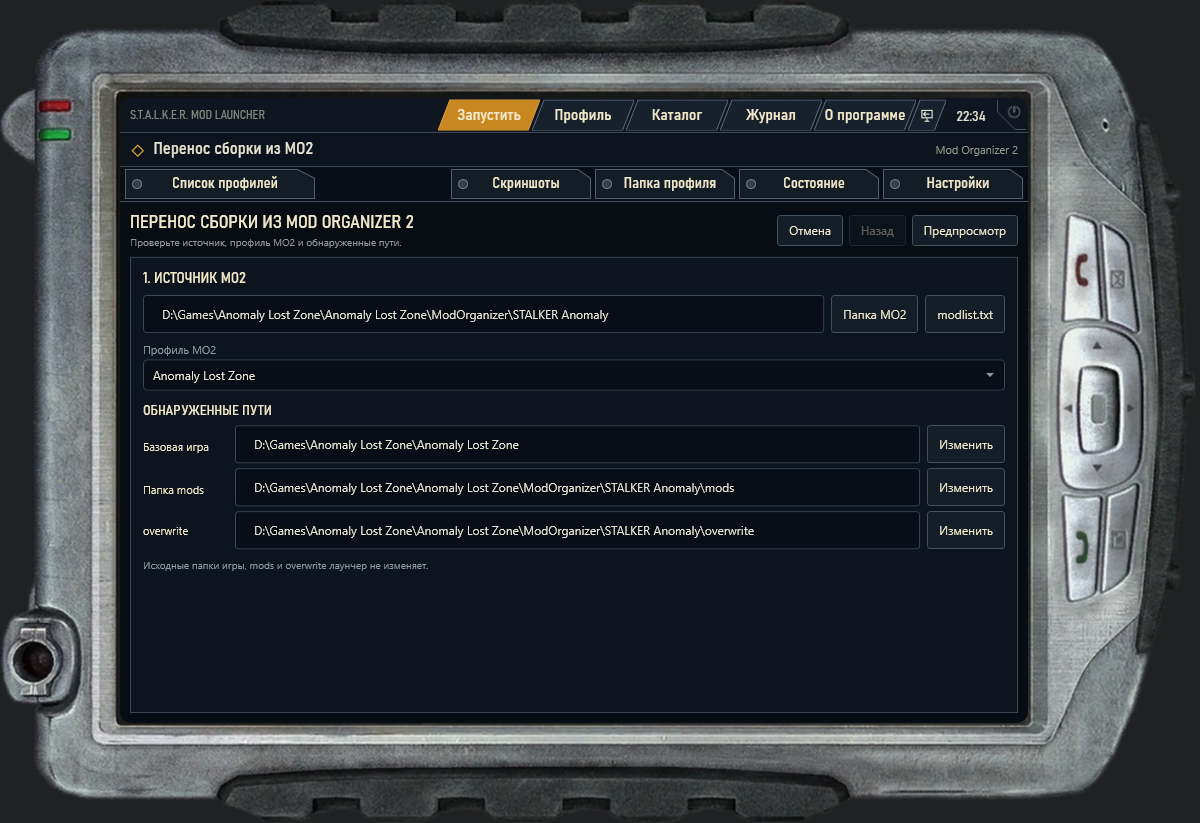
Task: Click the MO2 source path field
Action: point(483,314)
